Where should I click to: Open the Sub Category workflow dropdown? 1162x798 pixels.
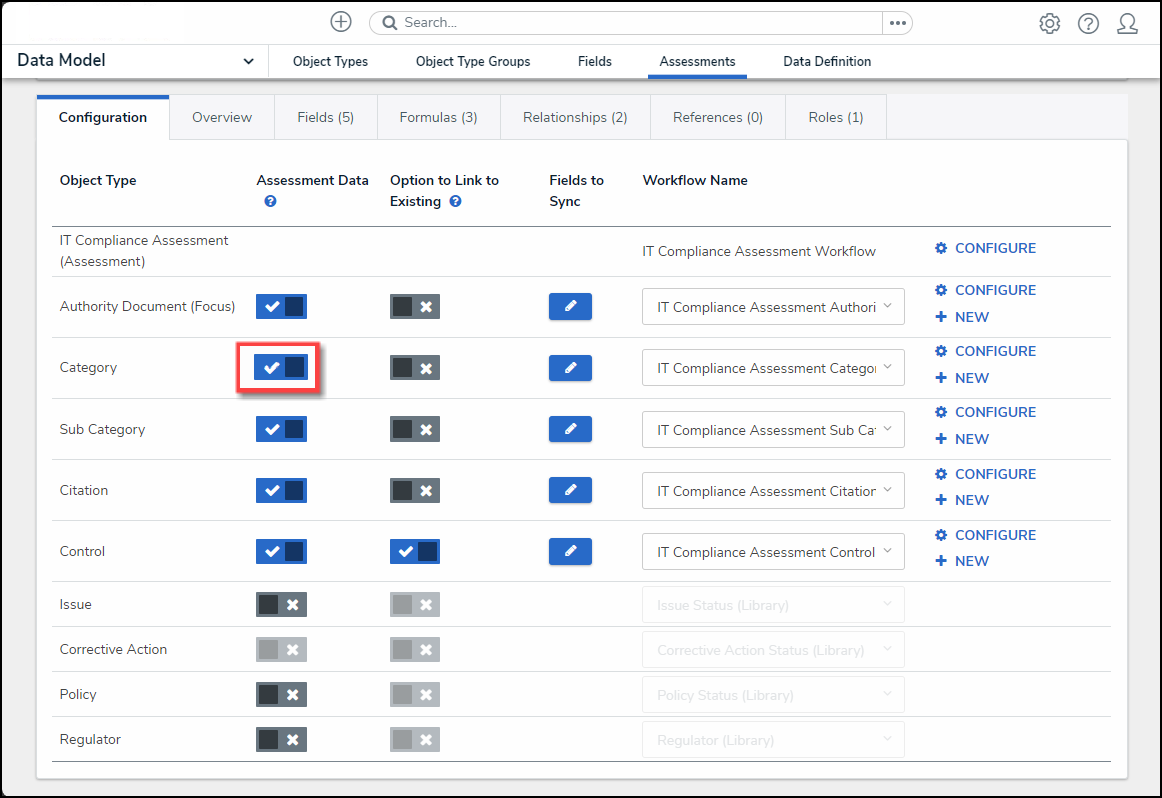pos(773,430)
